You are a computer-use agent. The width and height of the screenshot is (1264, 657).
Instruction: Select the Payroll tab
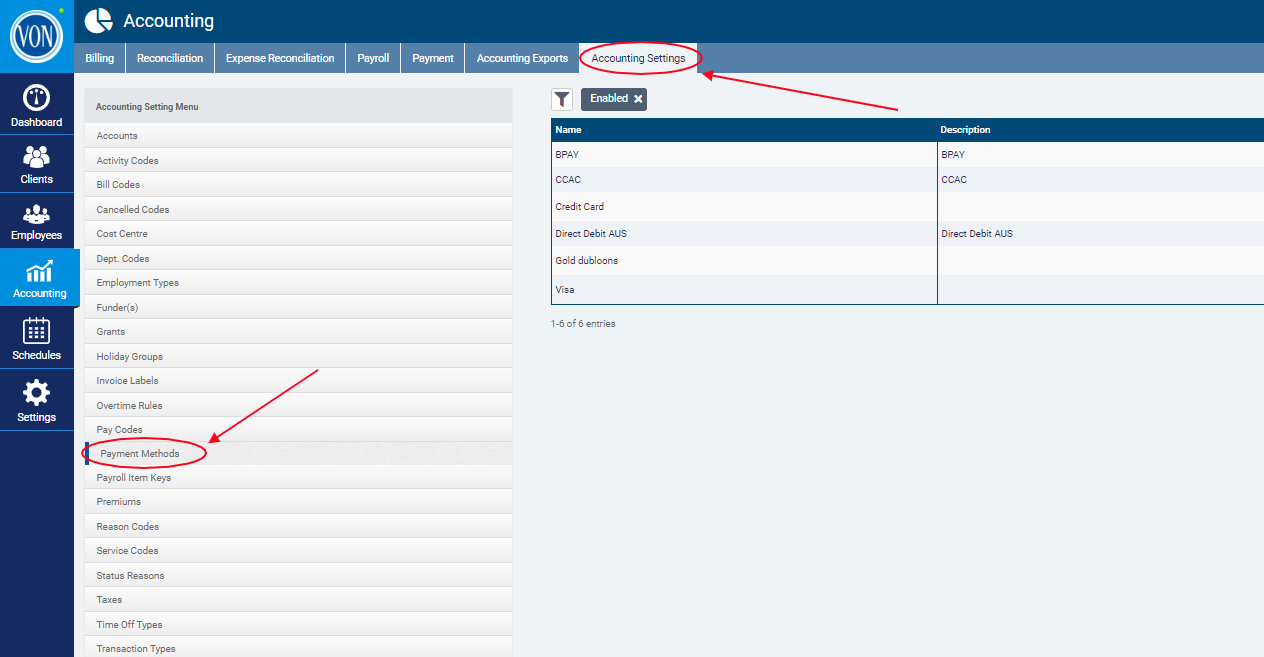(373, 58)
